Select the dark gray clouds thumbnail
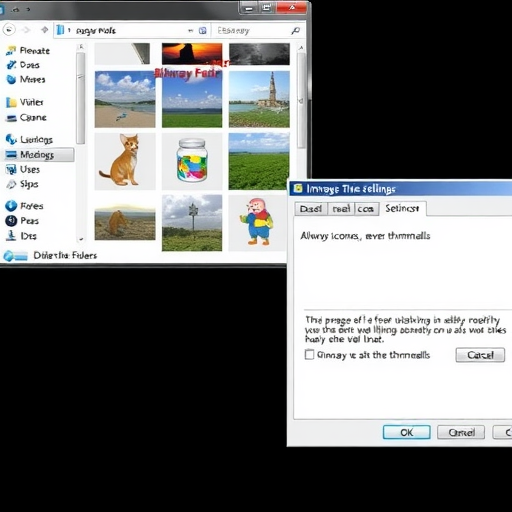512x512 pixels. (x=259, y=54)
